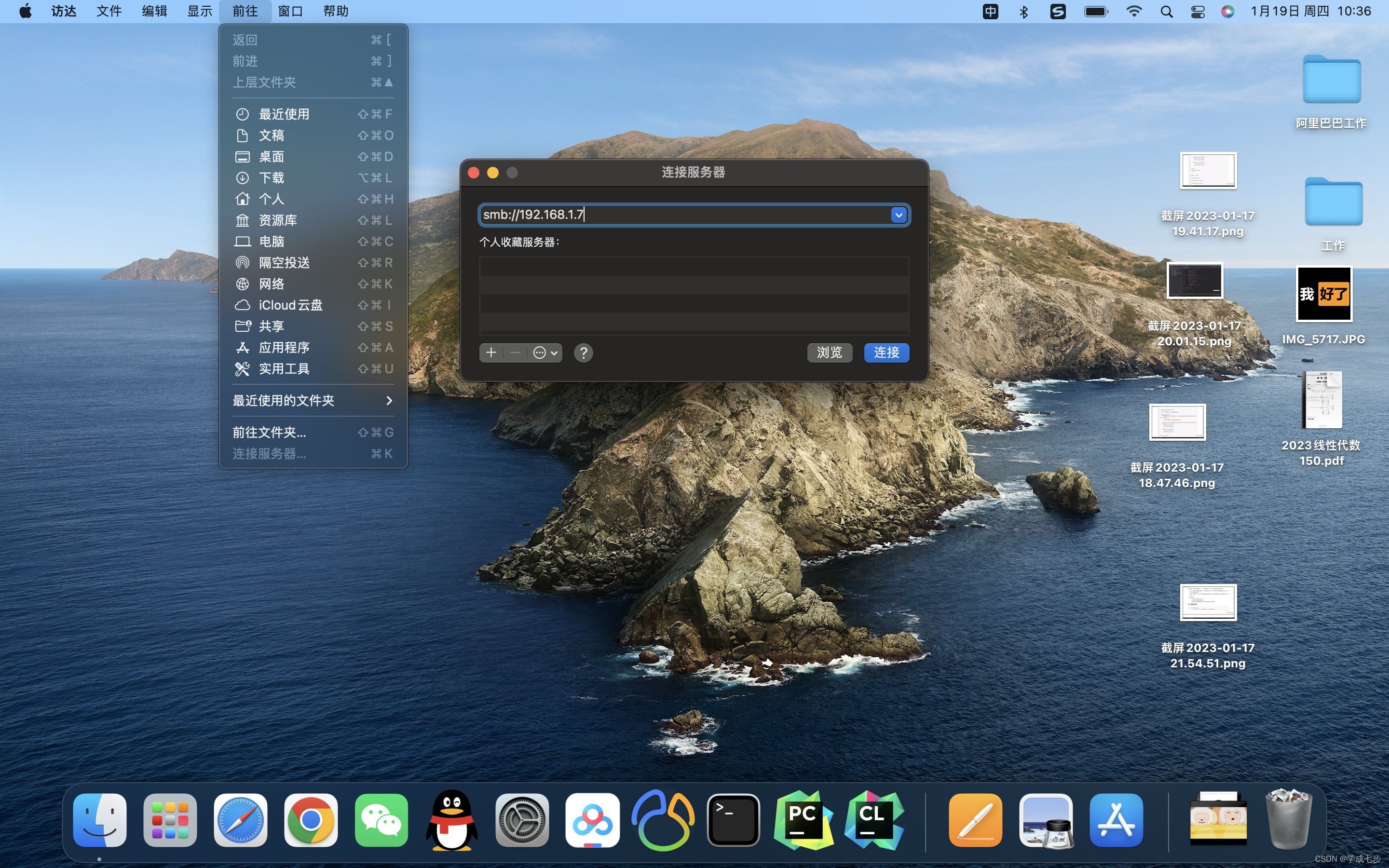
Task: Click the Spotlight search icon in menu bar
Action: tap(1166, 12)
